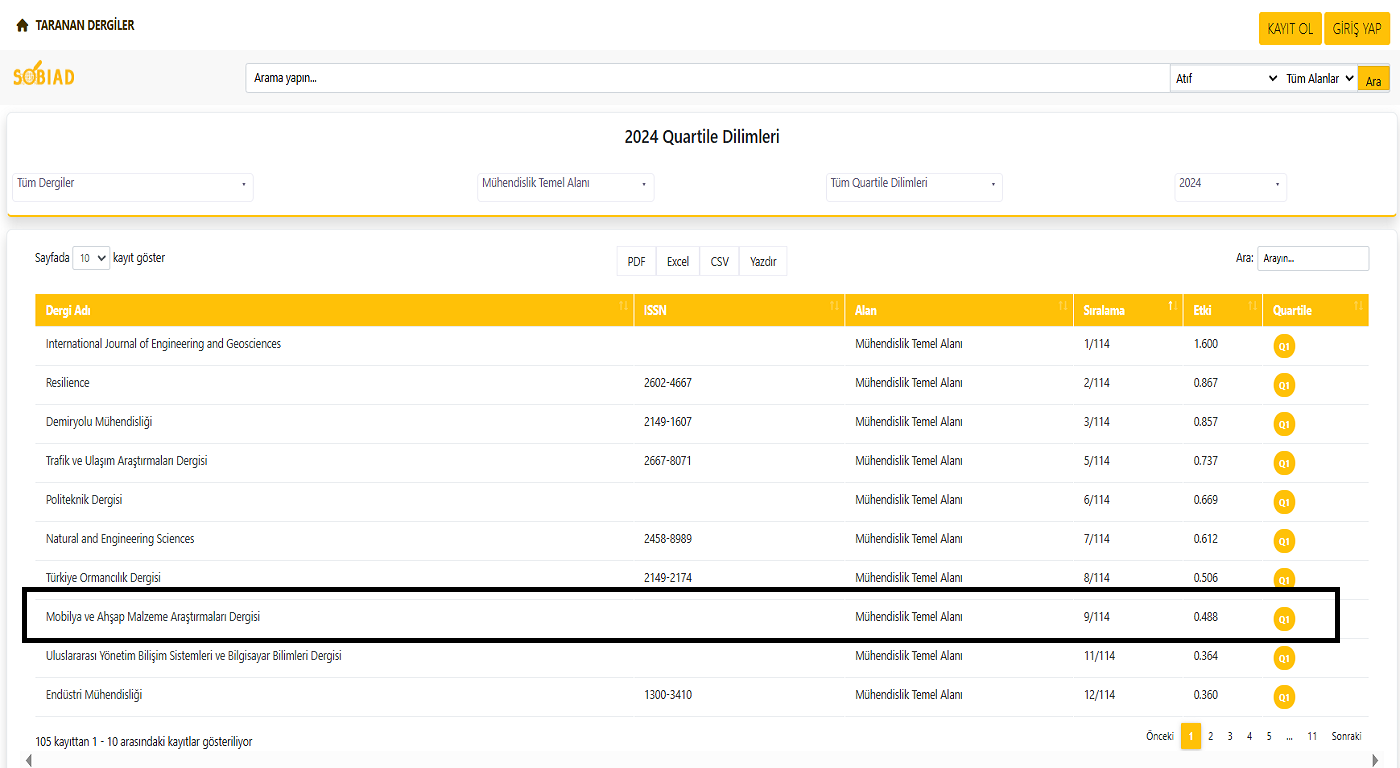Go to pagination page 4

(x=1249, y=736)
